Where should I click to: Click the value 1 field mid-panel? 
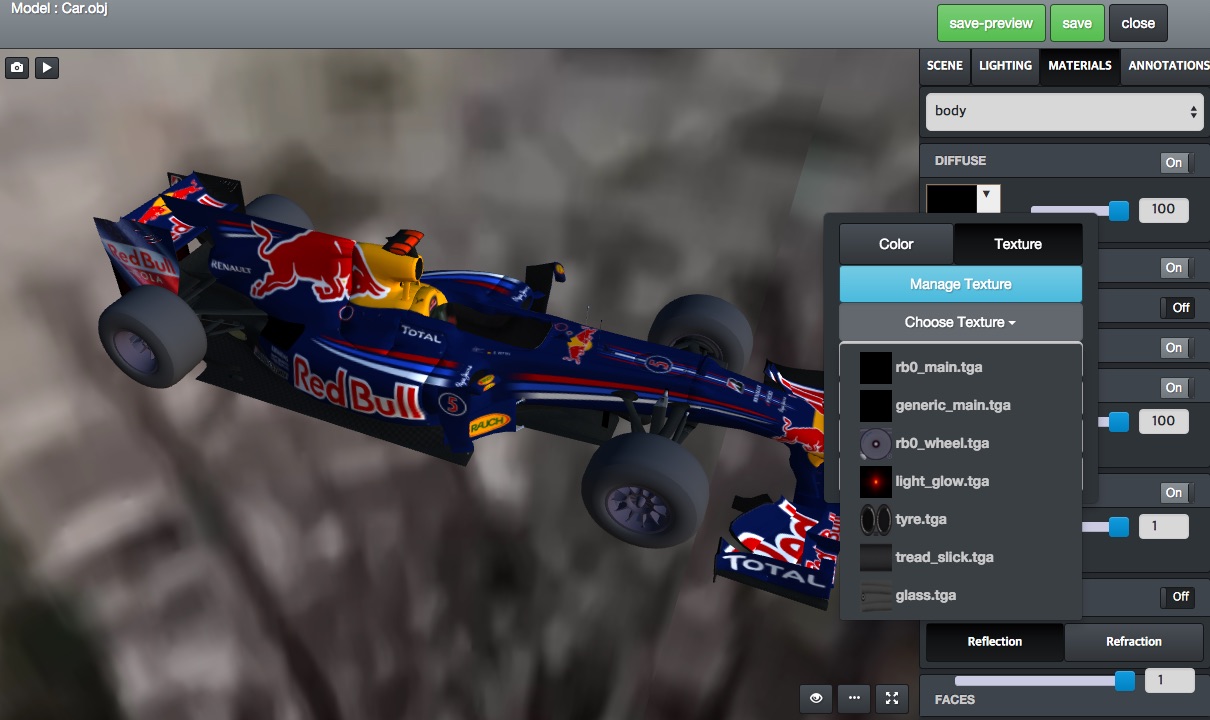tap(1163, 526)
